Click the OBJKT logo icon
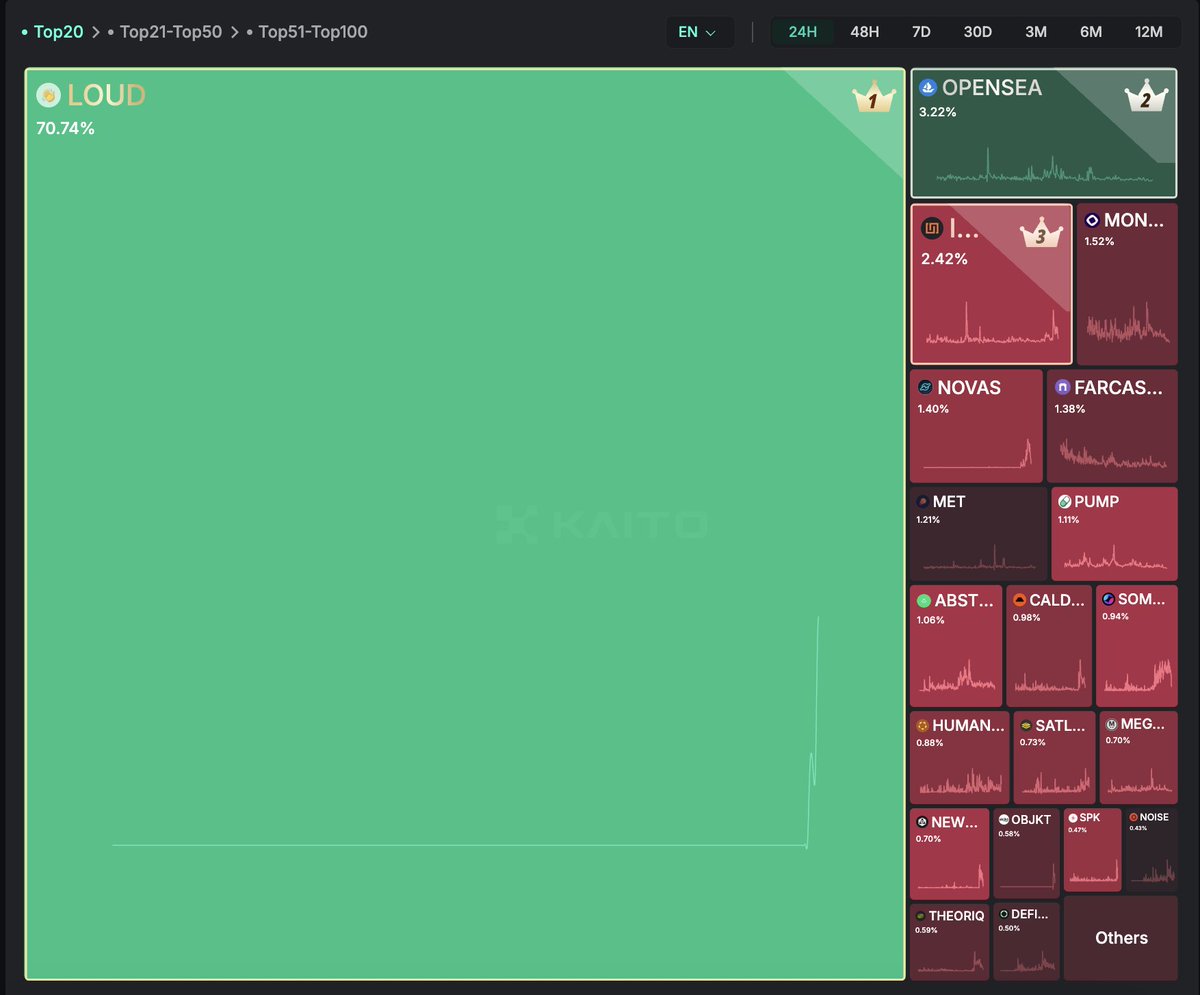1200x995 pixels. (x=1004, y=820)
